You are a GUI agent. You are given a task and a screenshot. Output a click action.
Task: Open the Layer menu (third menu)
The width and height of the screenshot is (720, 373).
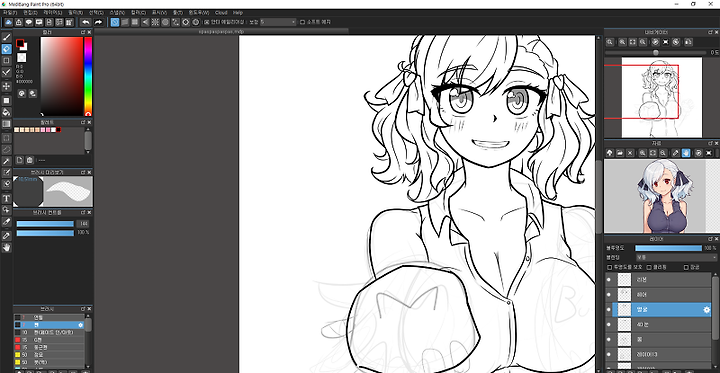tap(52, 13)
